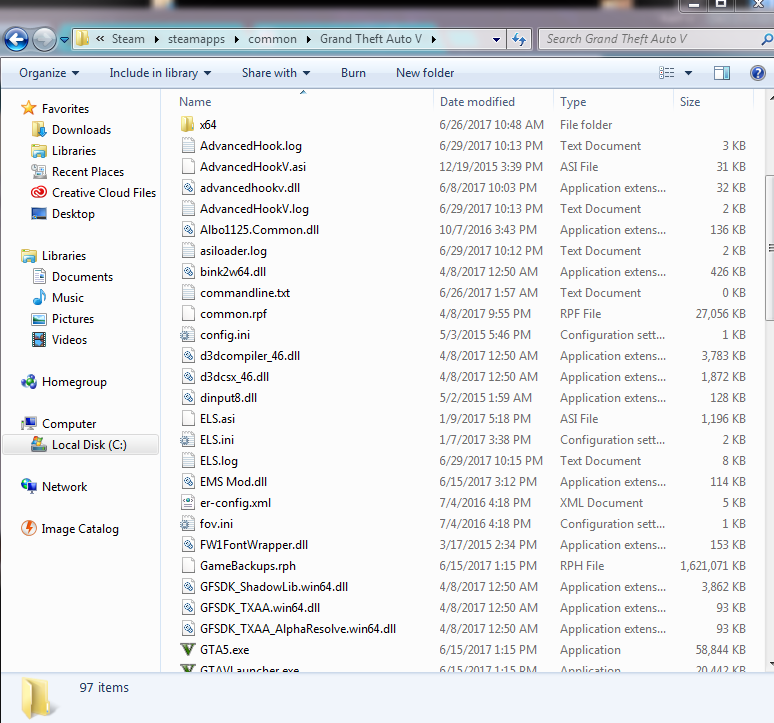
Task: Select Network in the navigation pane
Action: [x=64, y=487]
